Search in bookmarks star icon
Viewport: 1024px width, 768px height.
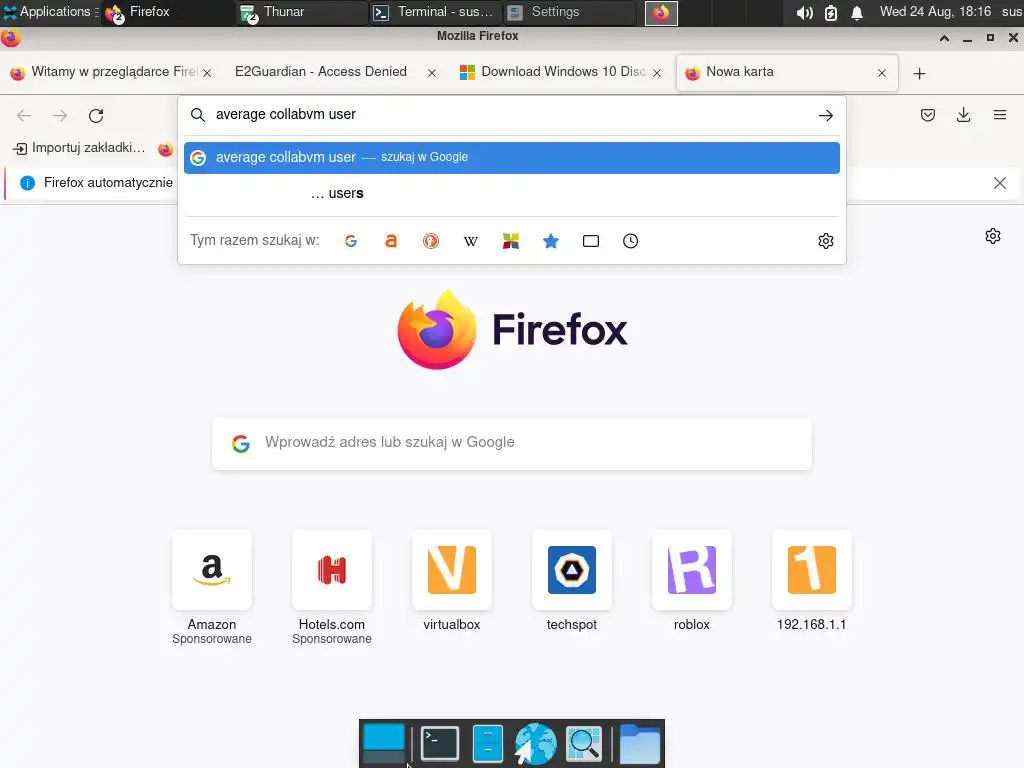pos(551,241)
